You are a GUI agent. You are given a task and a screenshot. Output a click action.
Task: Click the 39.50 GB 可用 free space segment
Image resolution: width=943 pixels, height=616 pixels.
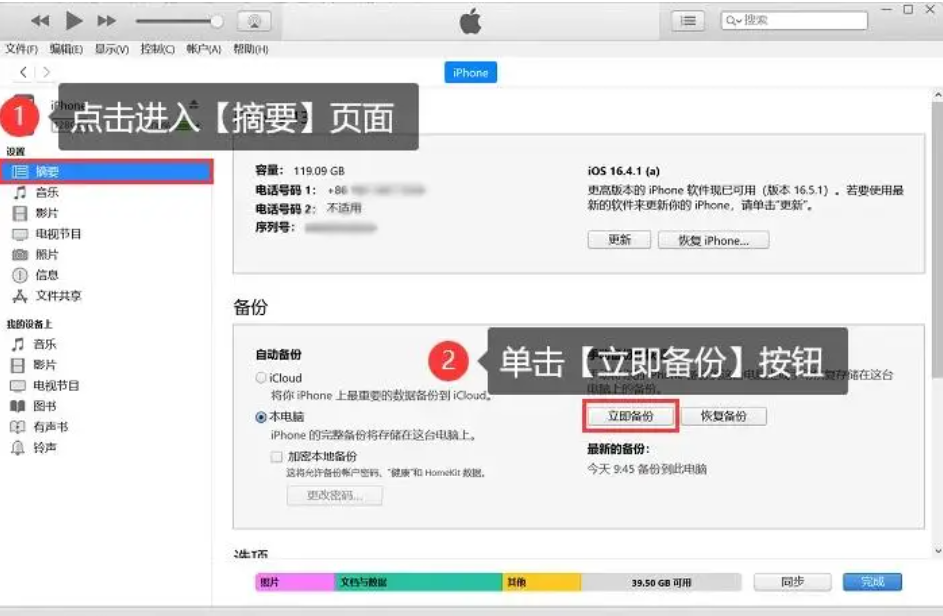(661, 582)
